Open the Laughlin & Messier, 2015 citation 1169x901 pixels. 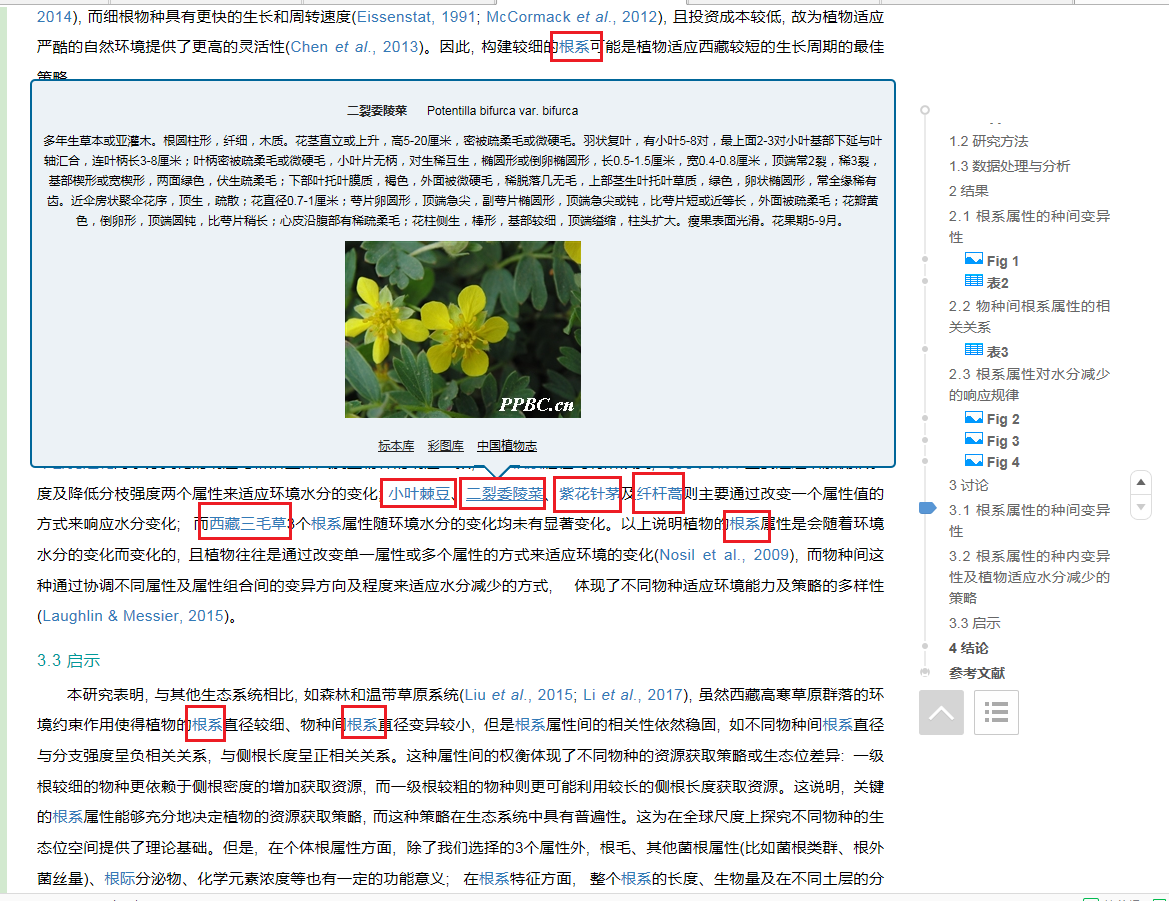133,616
